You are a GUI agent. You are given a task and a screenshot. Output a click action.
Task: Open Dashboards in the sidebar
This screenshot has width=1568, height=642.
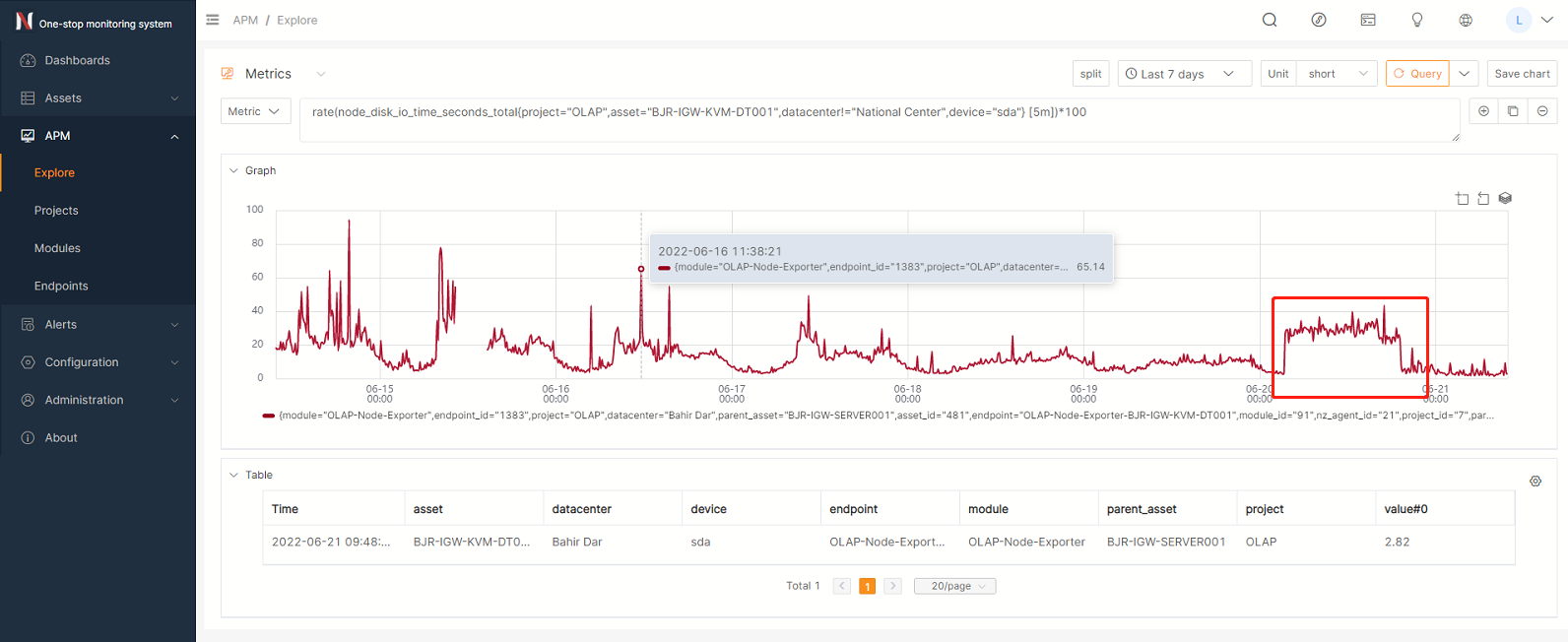pyautogui.click(x=77, y=60)
